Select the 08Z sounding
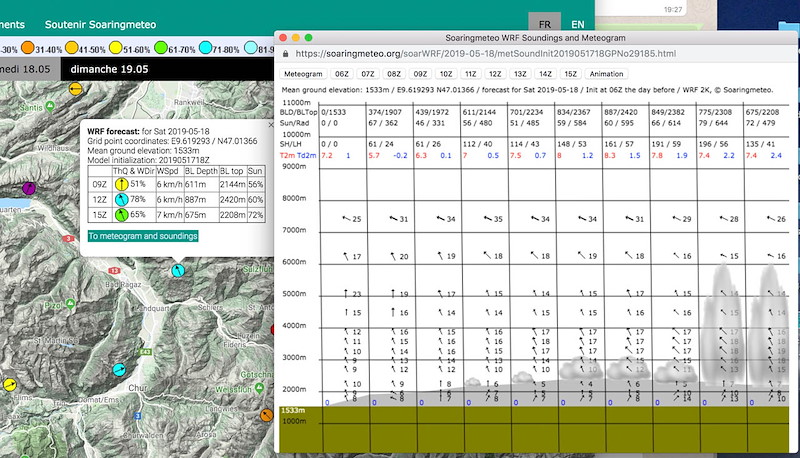This screenshot has width=800, height=458. [x=393, y=74]
